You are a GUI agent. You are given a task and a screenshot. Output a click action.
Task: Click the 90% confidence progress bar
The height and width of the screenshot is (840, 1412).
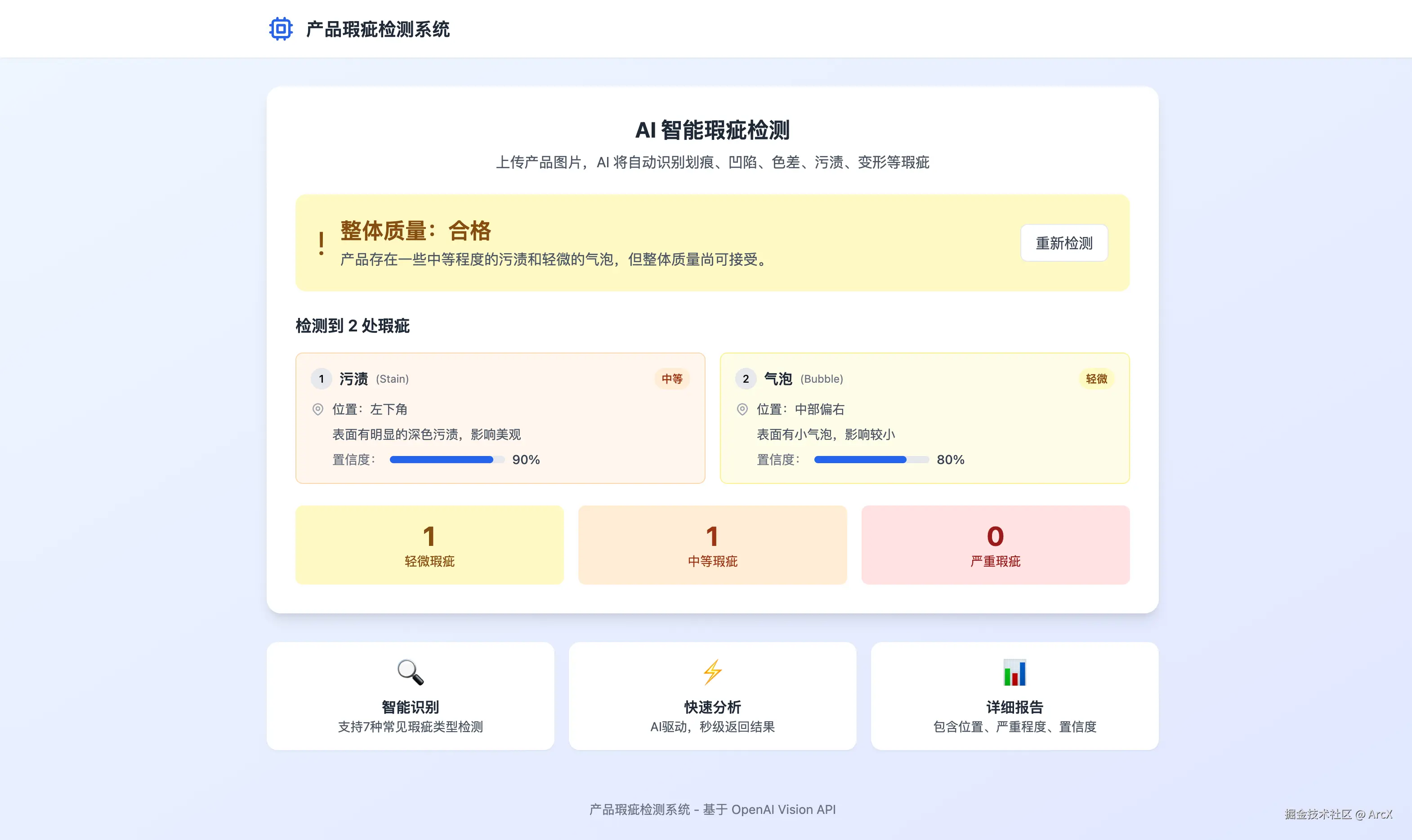point(447,460)
